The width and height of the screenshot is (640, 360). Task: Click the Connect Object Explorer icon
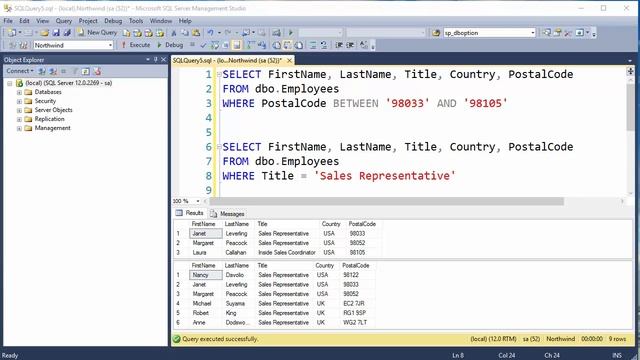[x=42, y=71]
